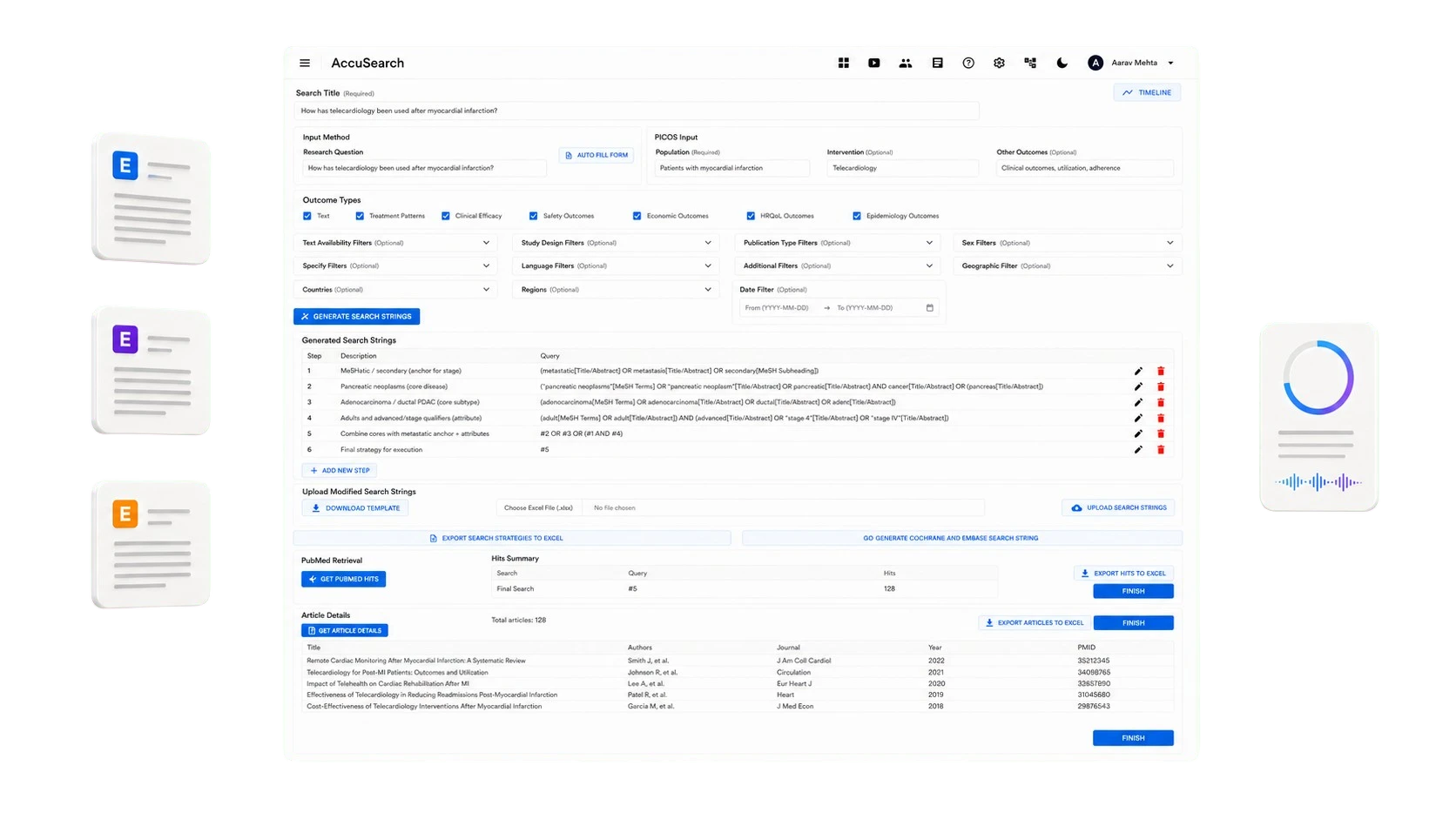Click Get PubMed Hits button
Viewport: 1456px width, 819px height.
point(343,579)
